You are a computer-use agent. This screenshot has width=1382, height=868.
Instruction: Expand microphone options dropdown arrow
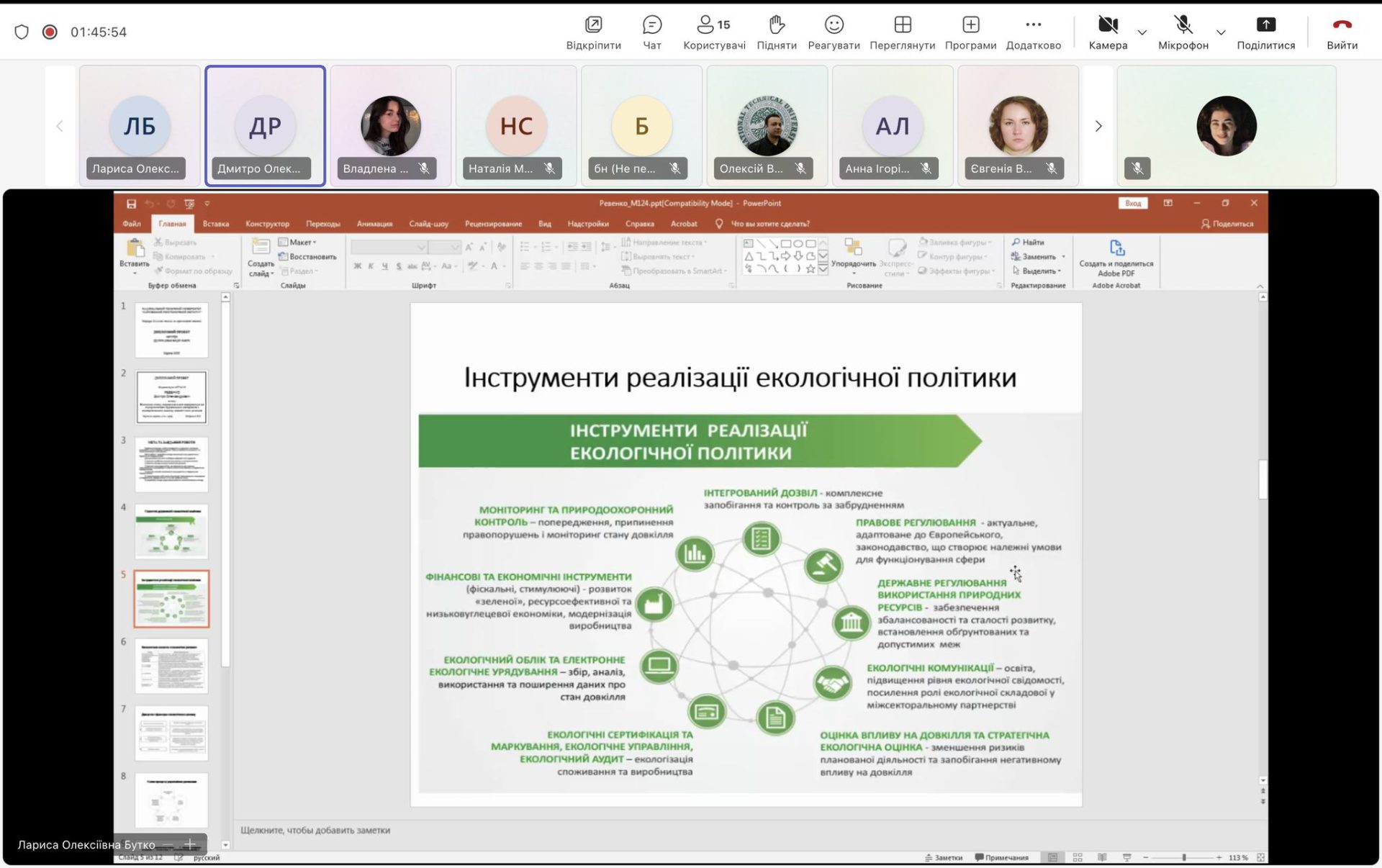point(1221,32)
